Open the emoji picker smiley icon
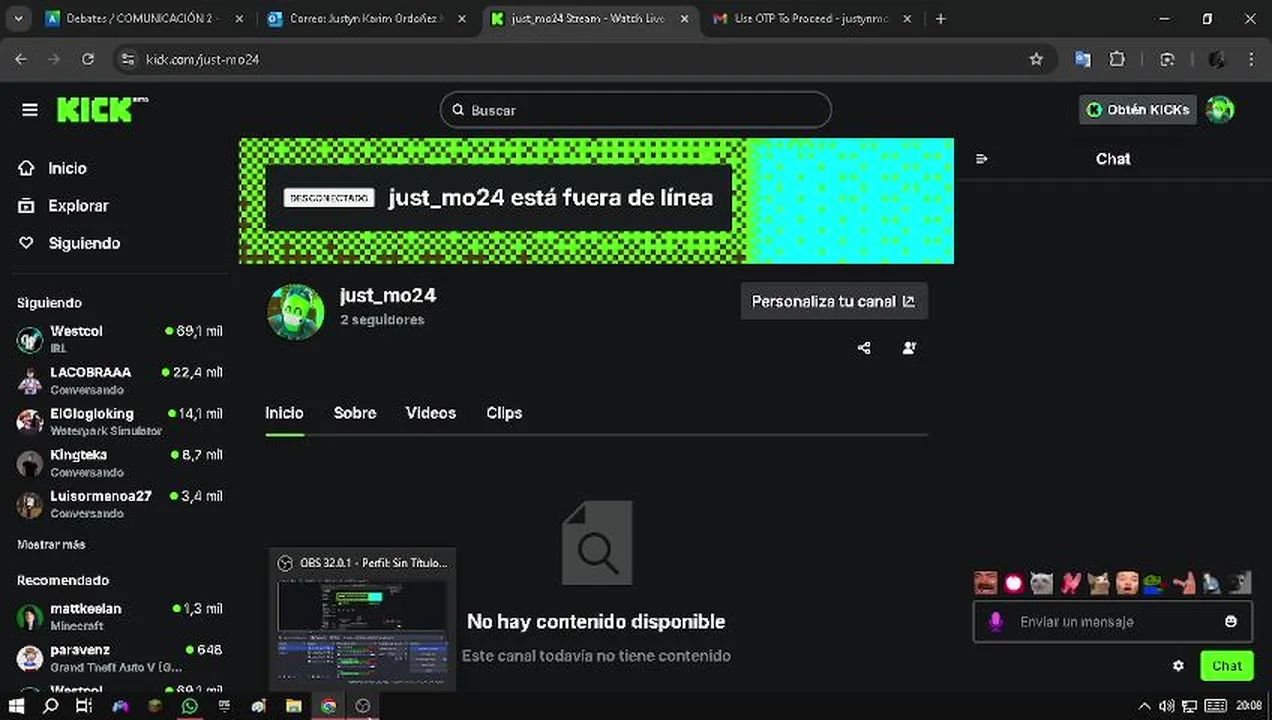The image size is (1272, 720). pos(1231,622)
